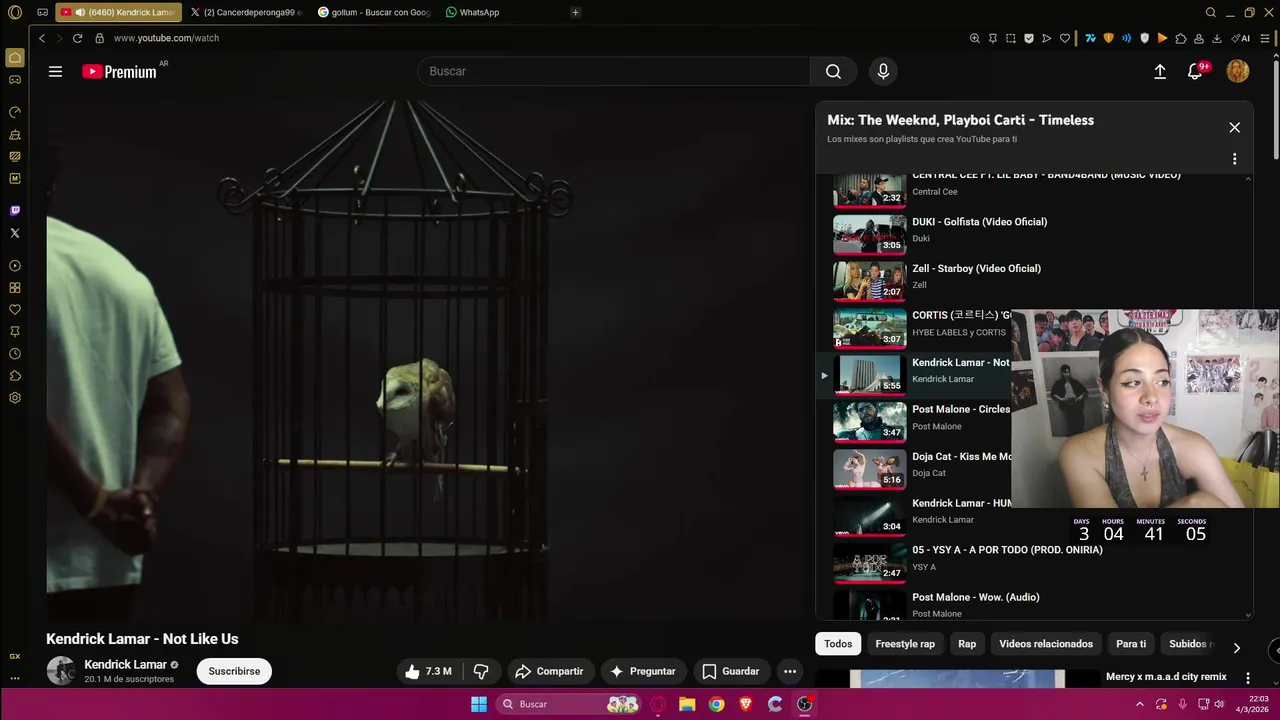This screenshot has height=720, width=1280.
Task: Open the Opera menu logo button
Action: pos(15,12)
